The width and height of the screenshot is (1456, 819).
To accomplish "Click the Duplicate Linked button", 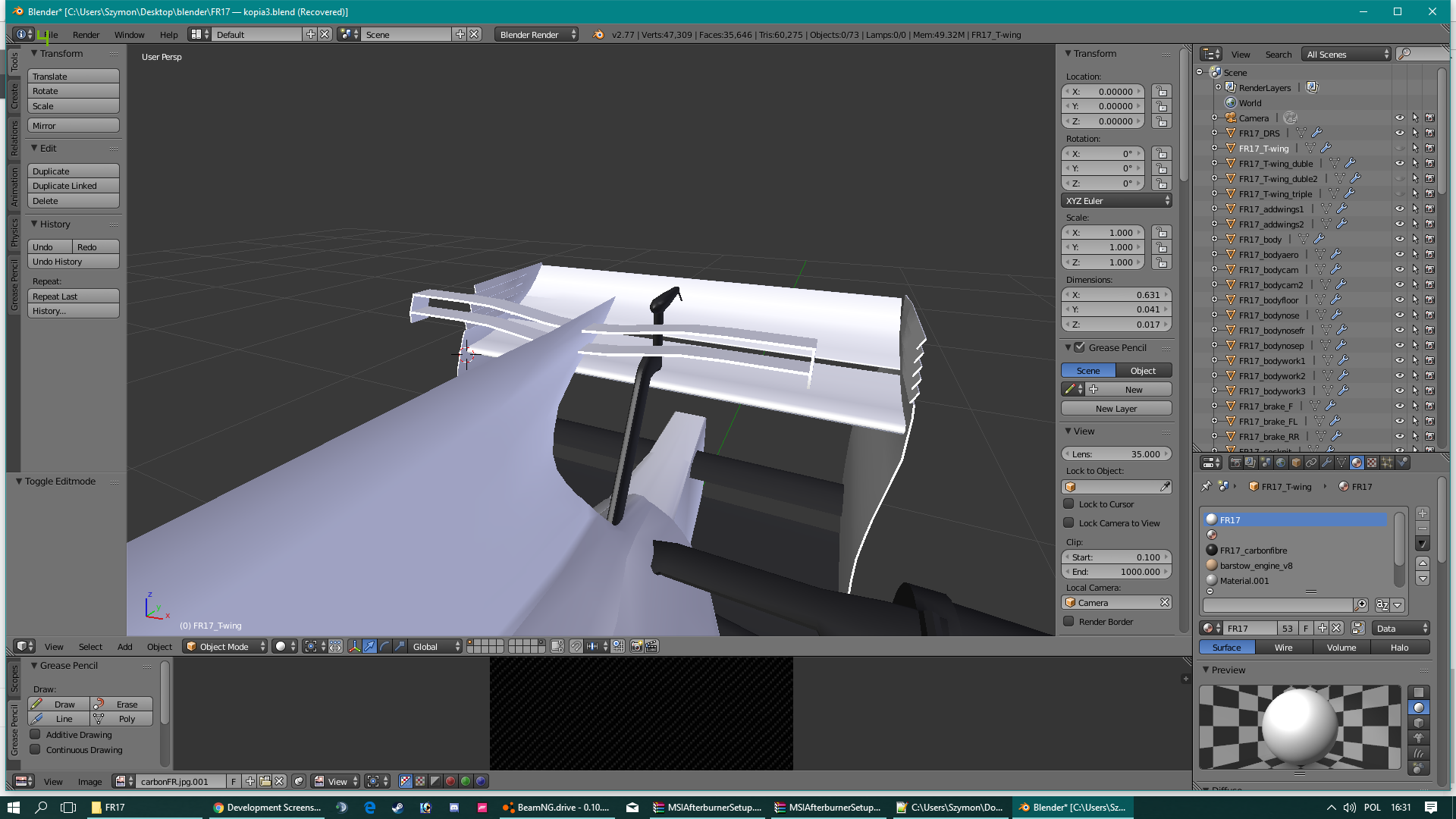I will click(73, 186).
